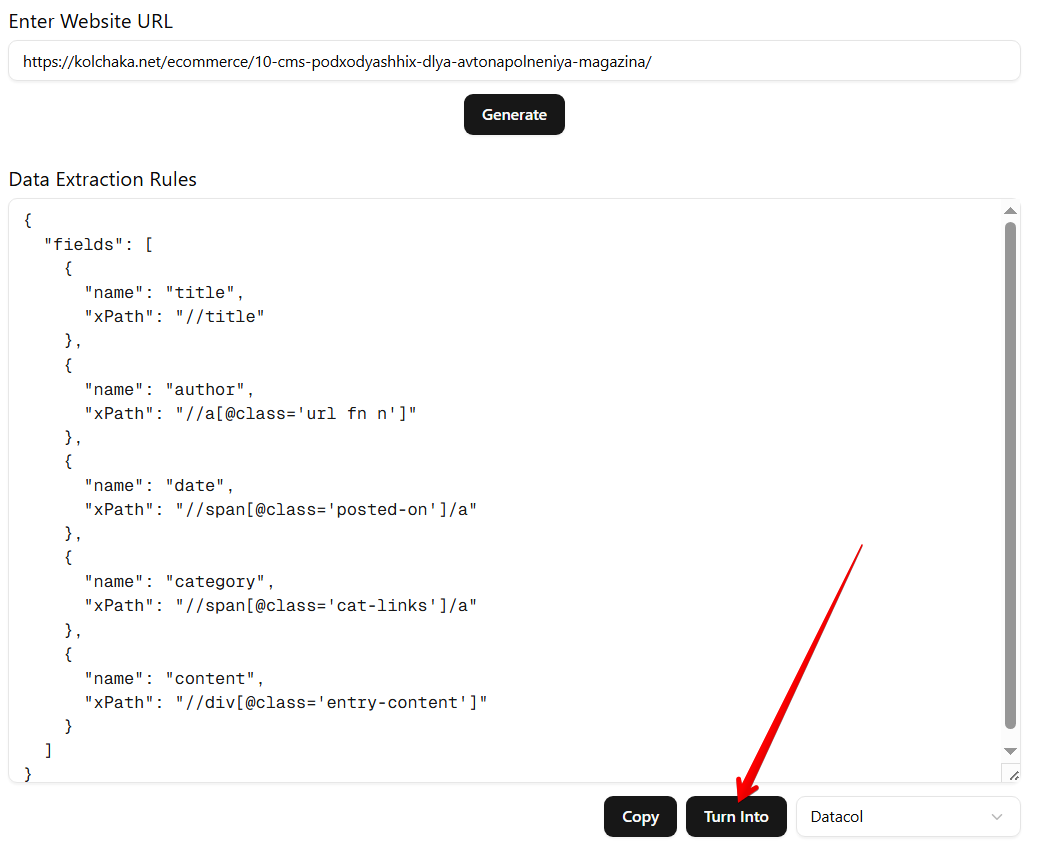The height and width of the screenshot is (846, 1056).
Task: Click the Turn Into button
Action: click(x=736, y=817)
